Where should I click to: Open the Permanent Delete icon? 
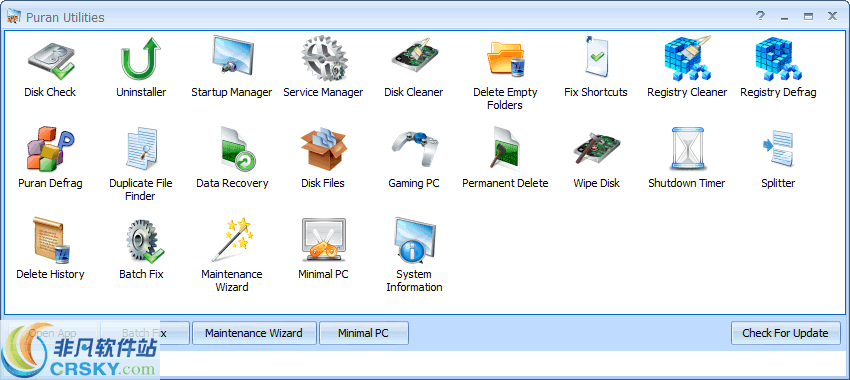(x=505, y=149)
